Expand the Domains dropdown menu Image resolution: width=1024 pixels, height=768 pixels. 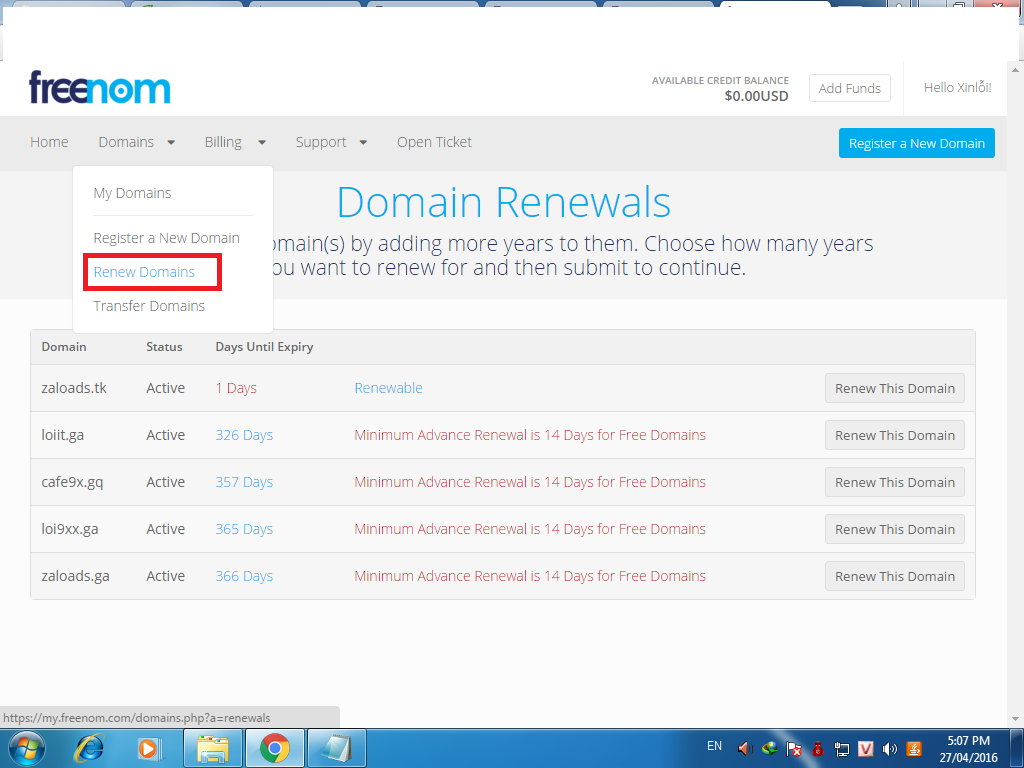point(136,142)
